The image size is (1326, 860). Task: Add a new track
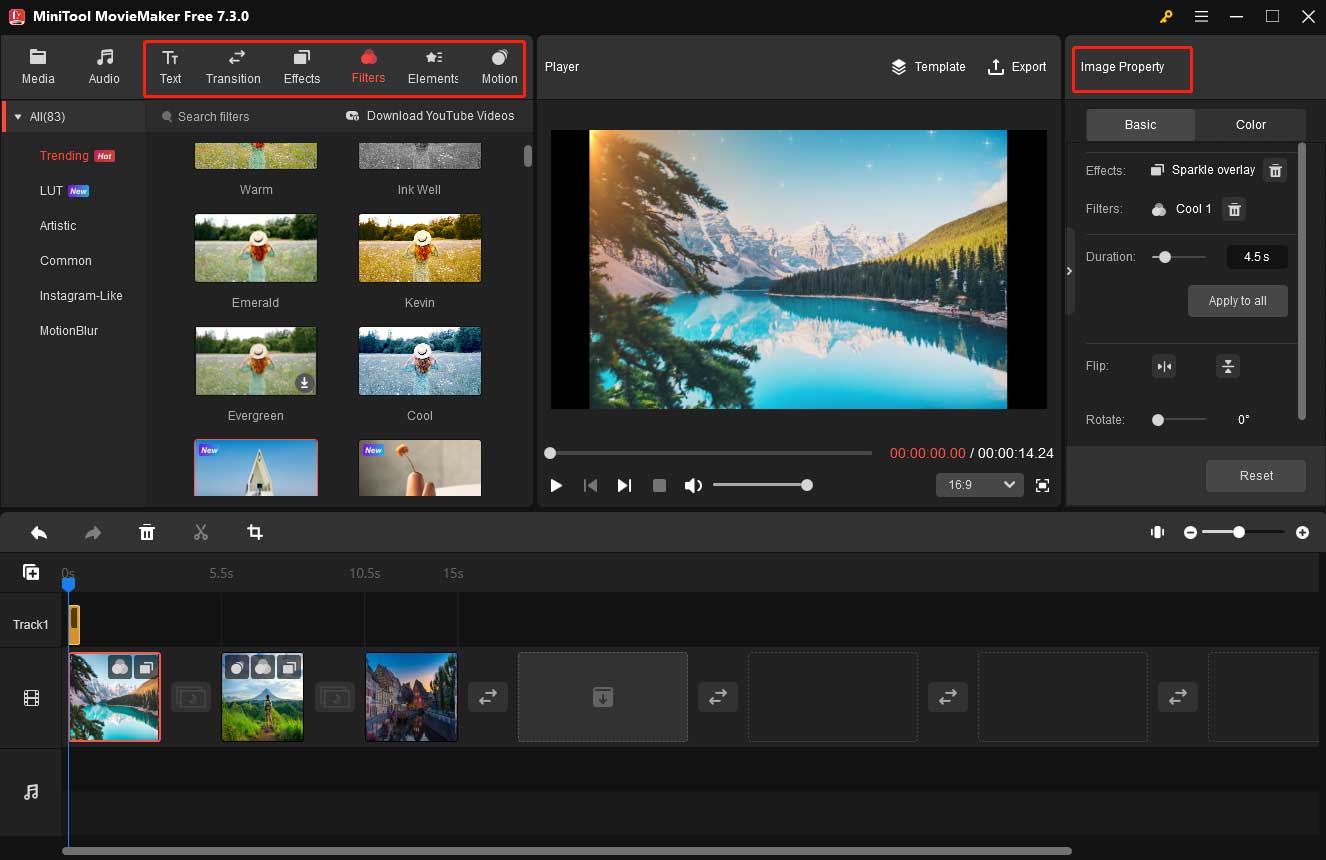coord(31,572)
